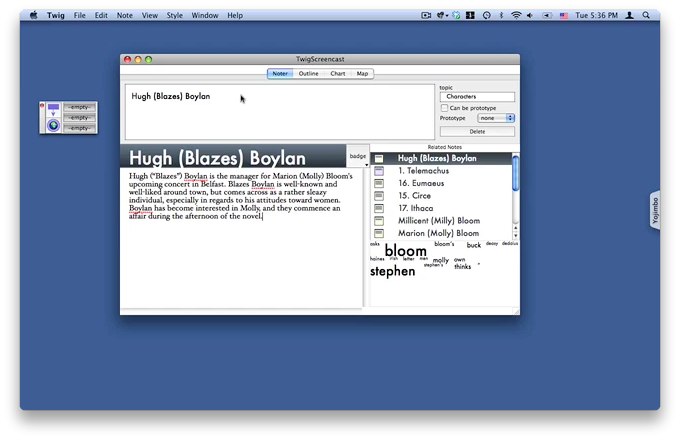
Task: Click the word stephen in tag cloud
Action: 392,271
